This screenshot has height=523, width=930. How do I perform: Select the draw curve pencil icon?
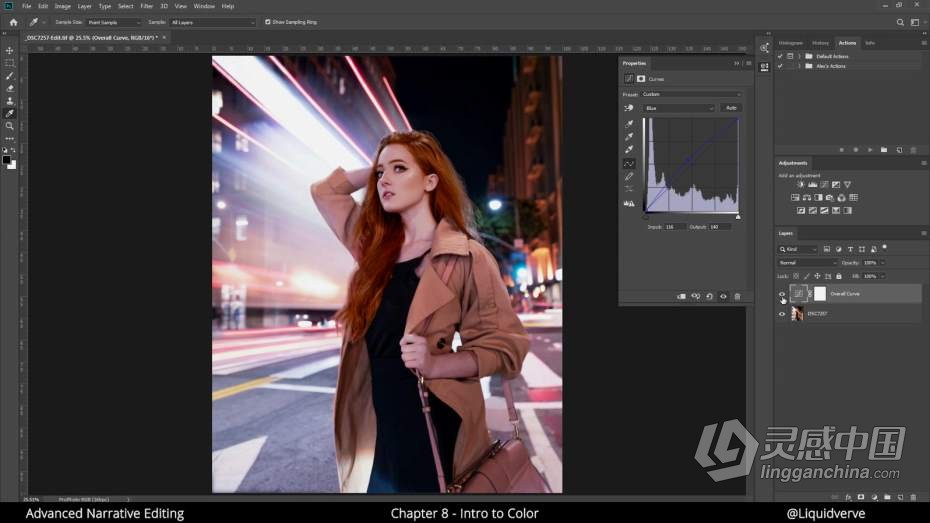click(x=629, y=177)
